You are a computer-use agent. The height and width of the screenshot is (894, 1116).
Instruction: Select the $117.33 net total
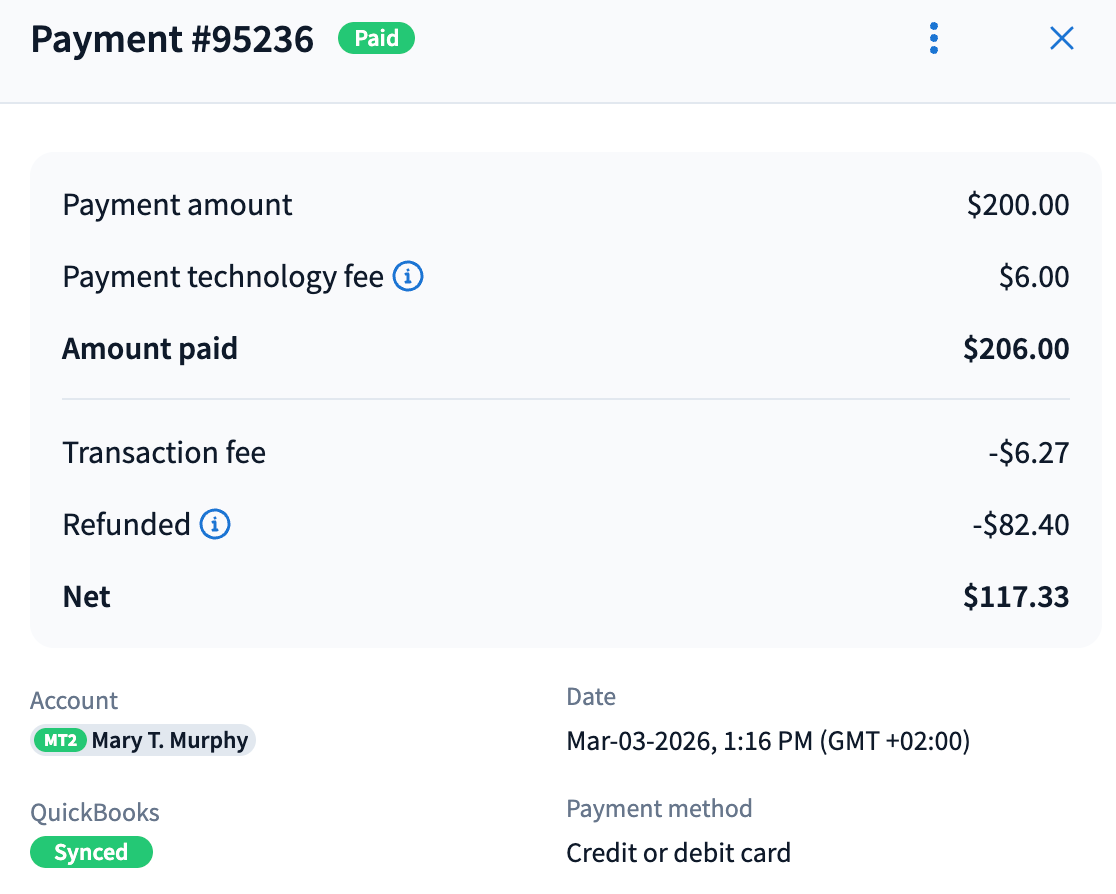click(1016, 597)
